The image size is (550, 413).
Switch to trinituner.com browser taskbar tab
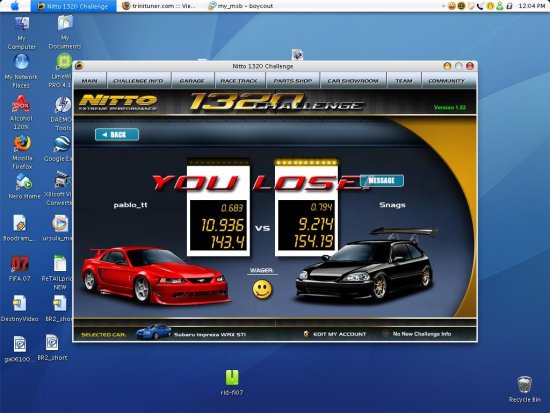tap(159, 6)
